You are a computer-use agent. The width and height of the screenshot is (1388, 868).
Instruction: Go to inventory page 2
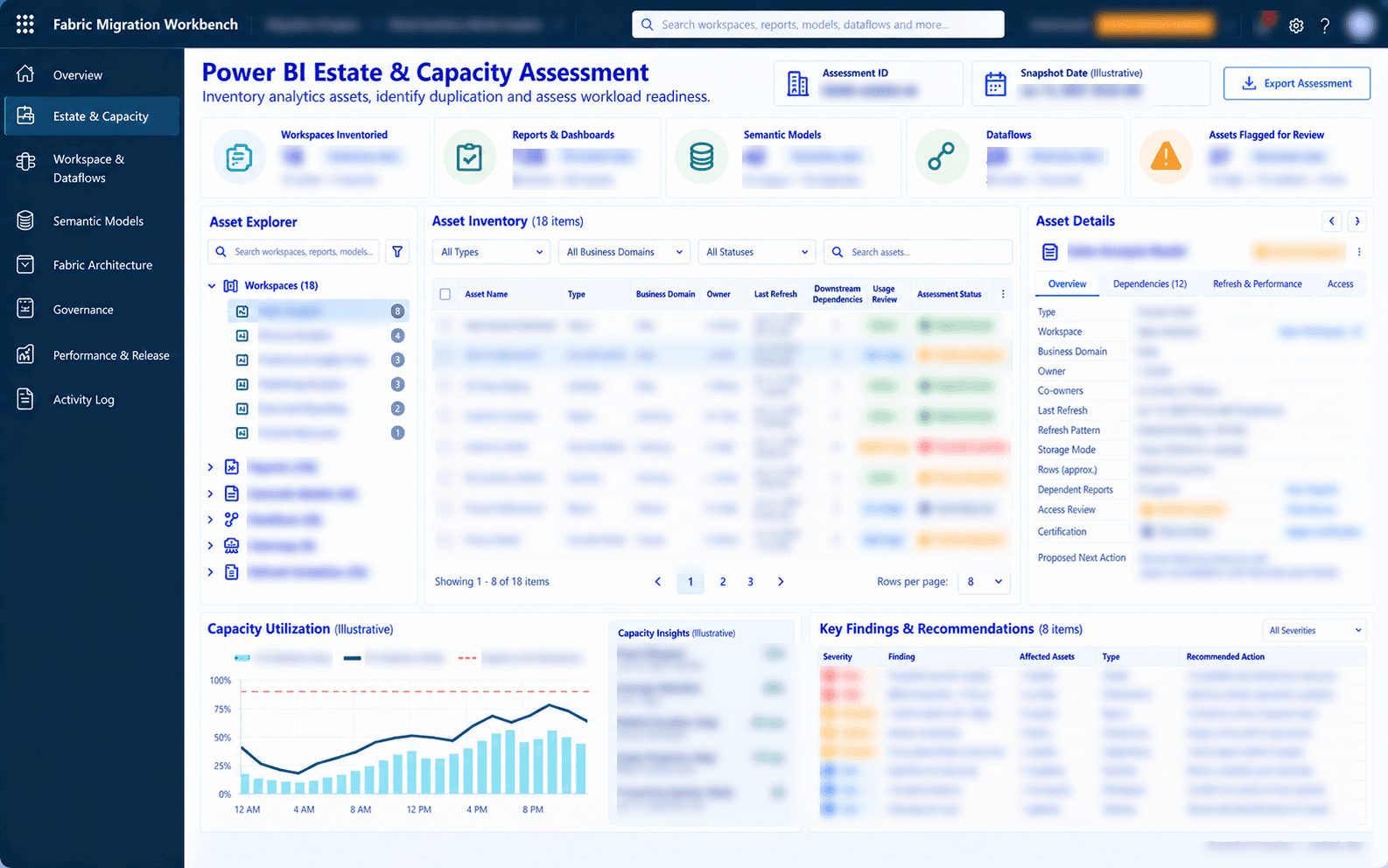[723, 582]
